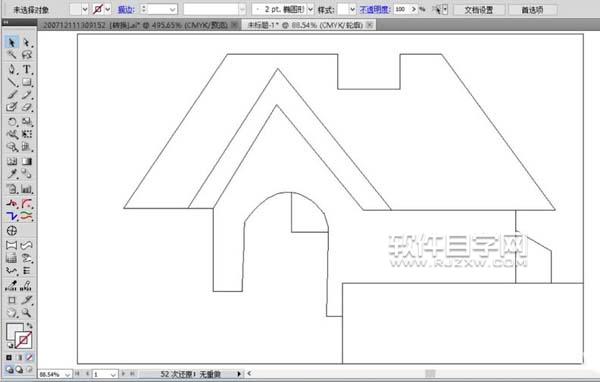Click the 首选项 button
This screenshot has width=600, height=382.
(532, 10)
